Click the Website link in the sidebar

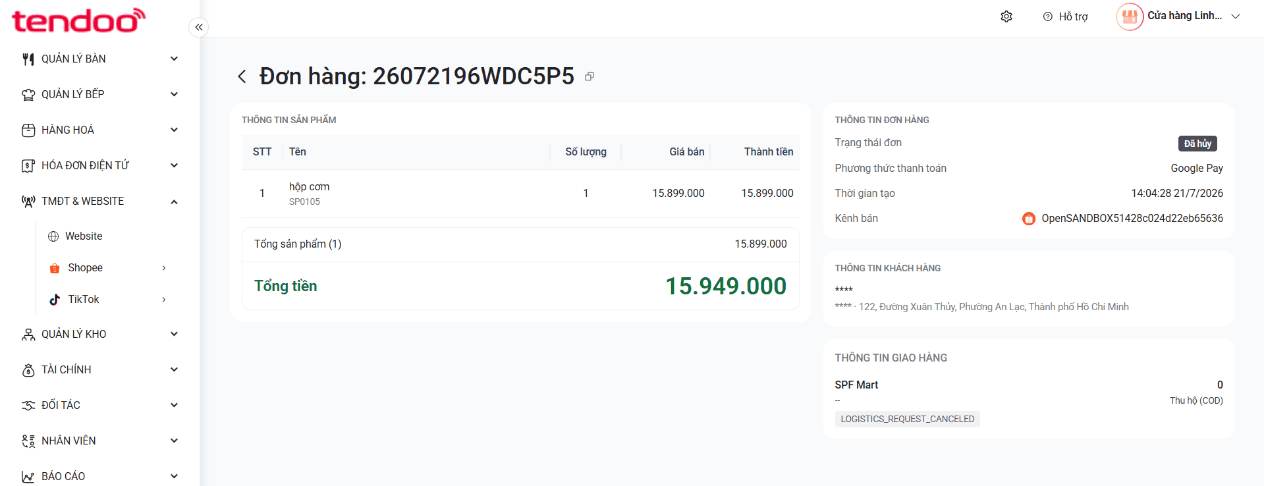pyautogui.click(x=84, y=237)
